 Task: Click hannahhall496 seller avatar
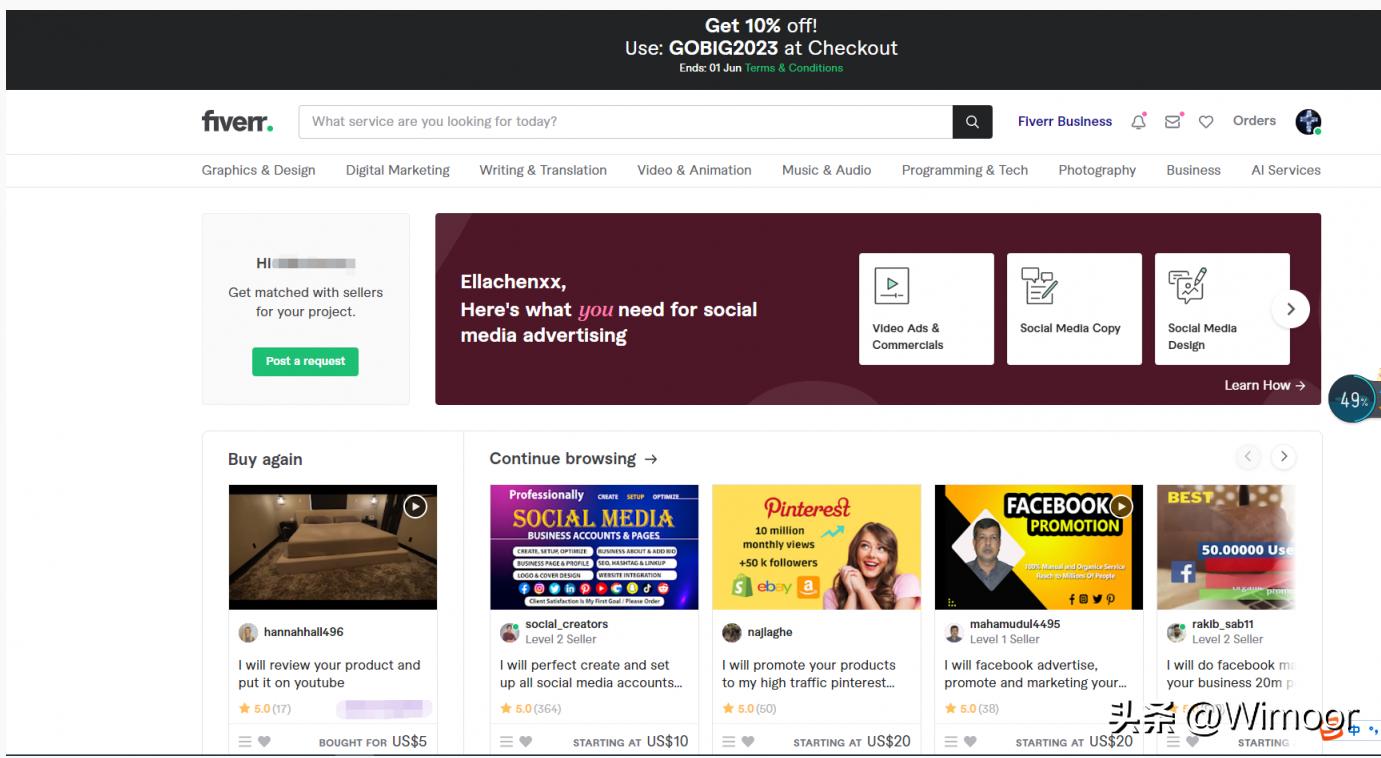[x=248, y=632]
